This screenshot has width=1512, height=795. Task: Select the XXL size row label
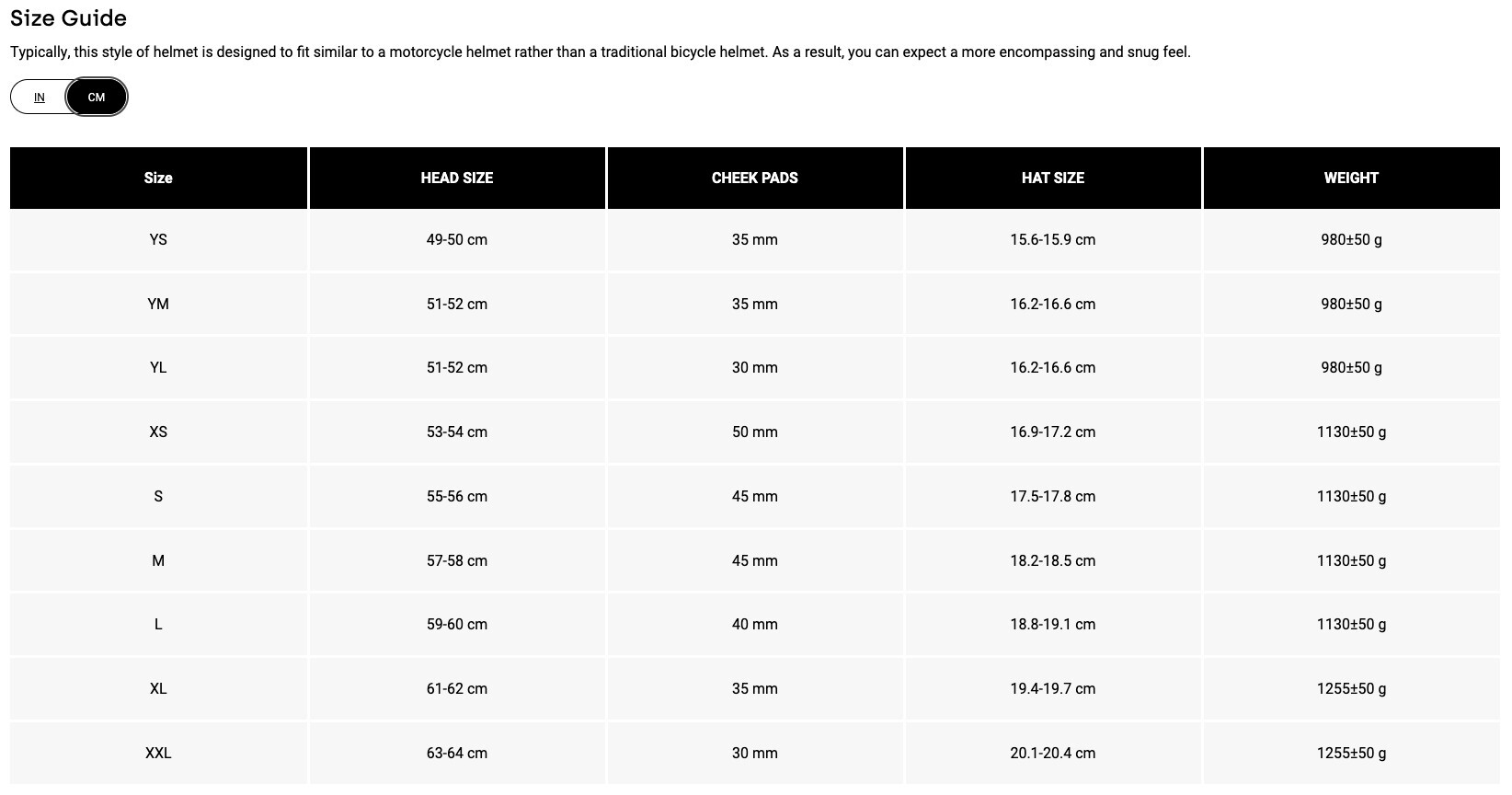point(158,754)
